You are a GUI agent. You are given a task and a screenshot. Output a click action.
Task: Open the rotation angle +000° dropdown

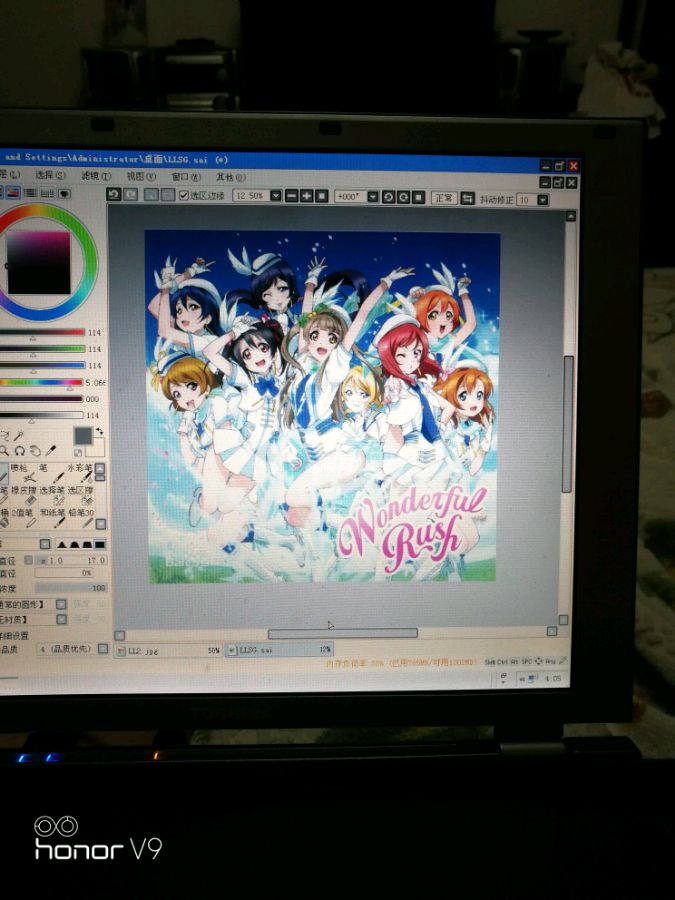(x=373, y=197)
